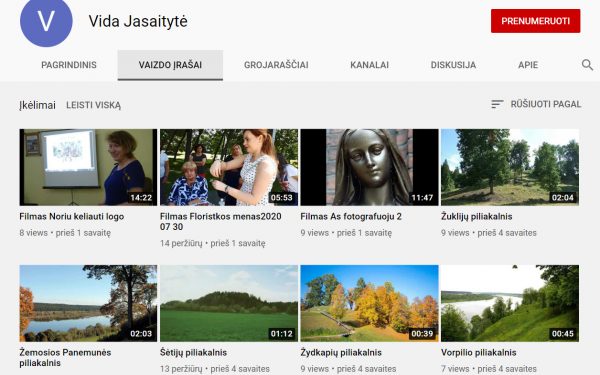Click the sort lines icon beside RŪŠIUOTI PAGAL
The width and height of the screenshot is (600, 375).
click(x=497, y=104)
